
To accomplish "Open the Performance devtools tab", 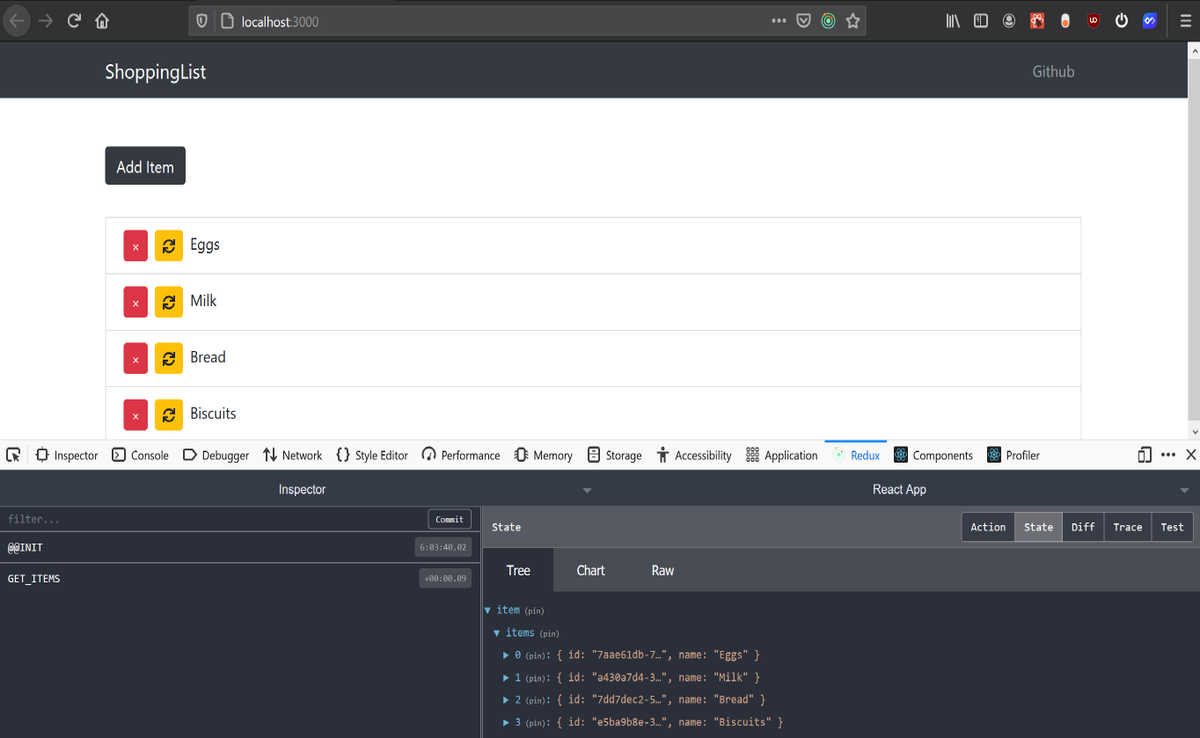I will point(461,455).
